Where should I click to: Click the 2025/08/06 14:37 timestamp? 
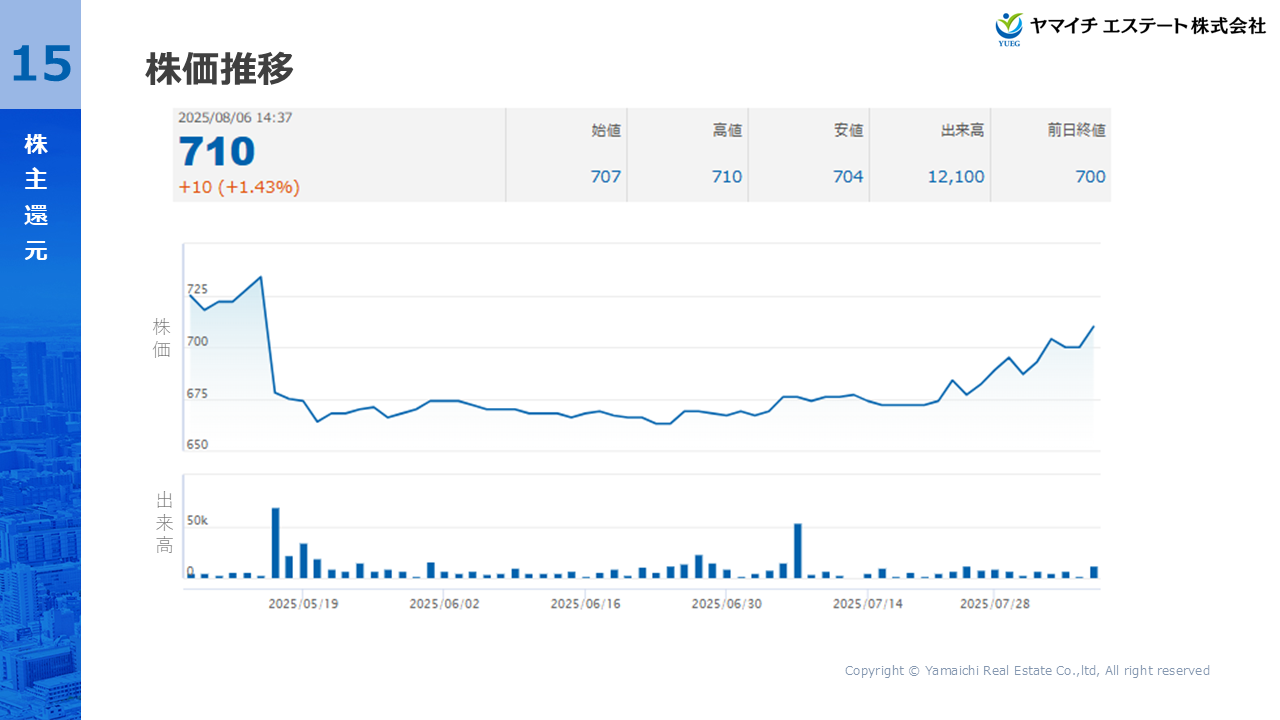[x=235, y=117]
